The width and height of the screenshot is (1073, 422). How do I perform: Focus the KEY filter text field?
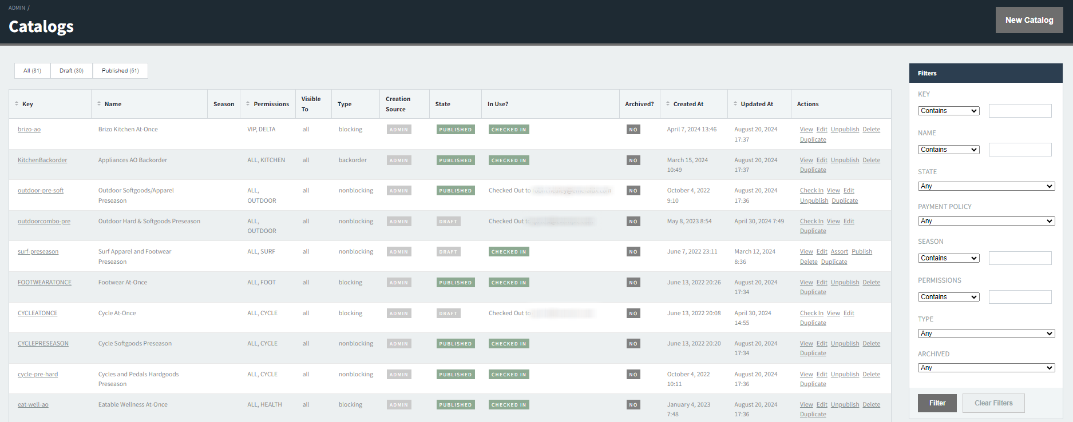point(1020,111)
